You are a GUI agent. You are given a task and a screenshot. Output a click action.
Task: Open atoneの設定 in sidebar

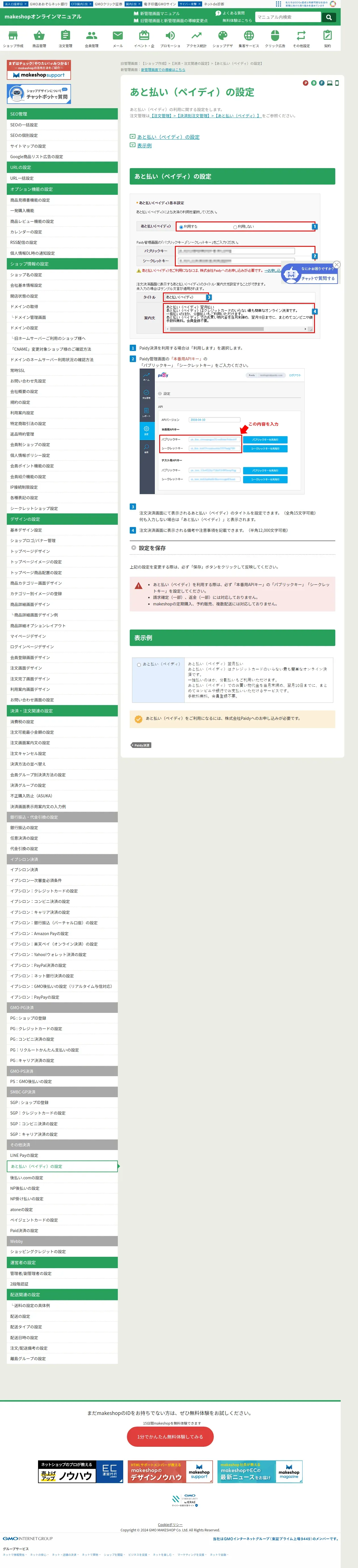pyautogui.click(x=62, y=1209)
